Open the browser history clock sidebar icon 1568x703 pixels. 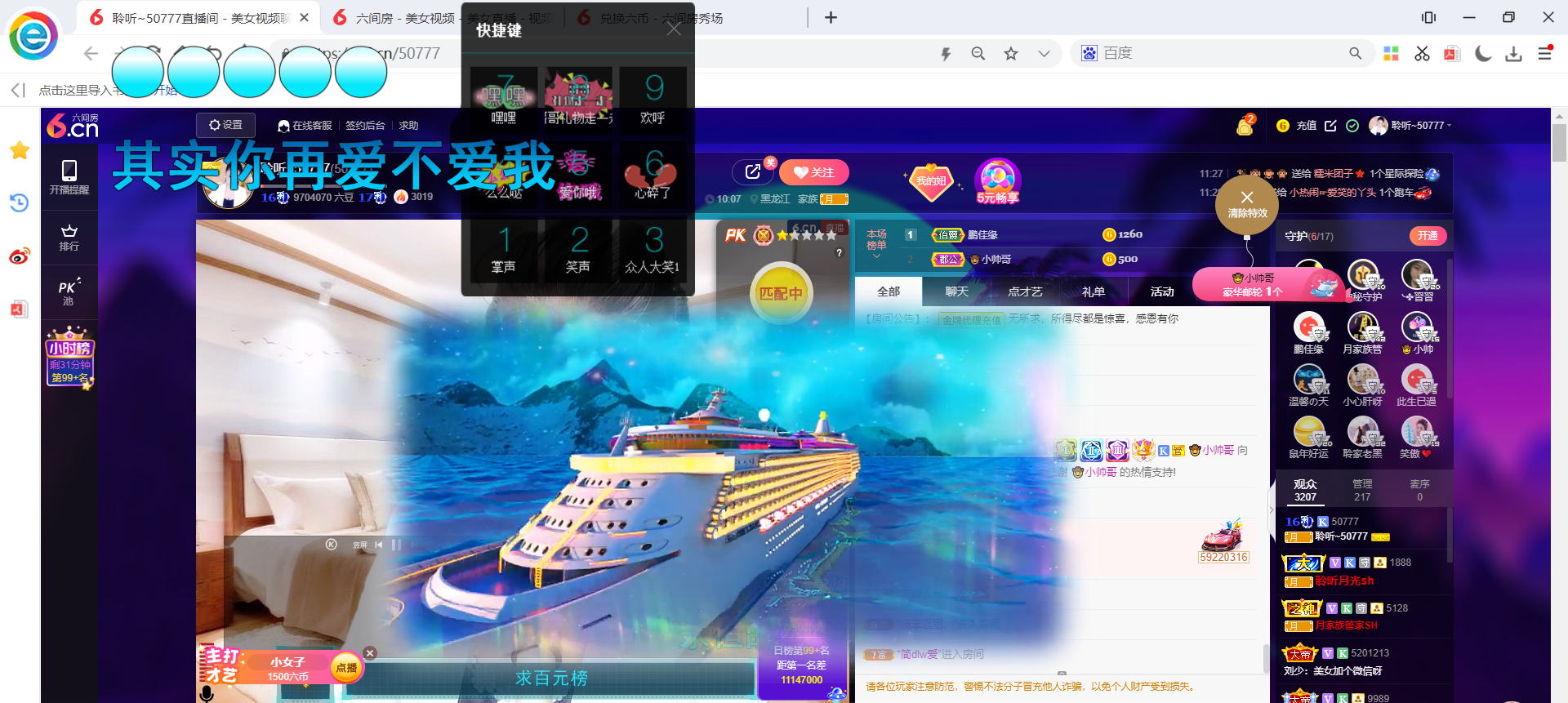pos(20,202)
